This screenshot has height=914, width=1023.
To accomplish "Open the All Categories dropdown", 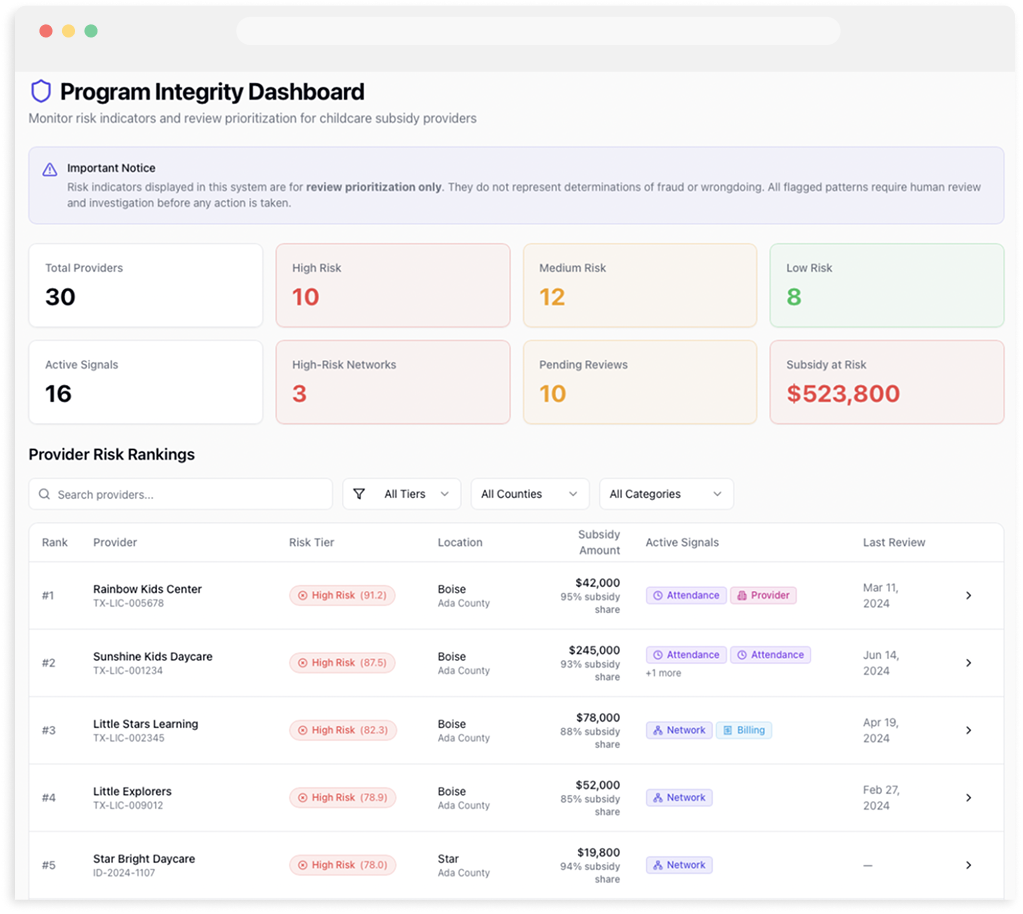I will [665, 493].
